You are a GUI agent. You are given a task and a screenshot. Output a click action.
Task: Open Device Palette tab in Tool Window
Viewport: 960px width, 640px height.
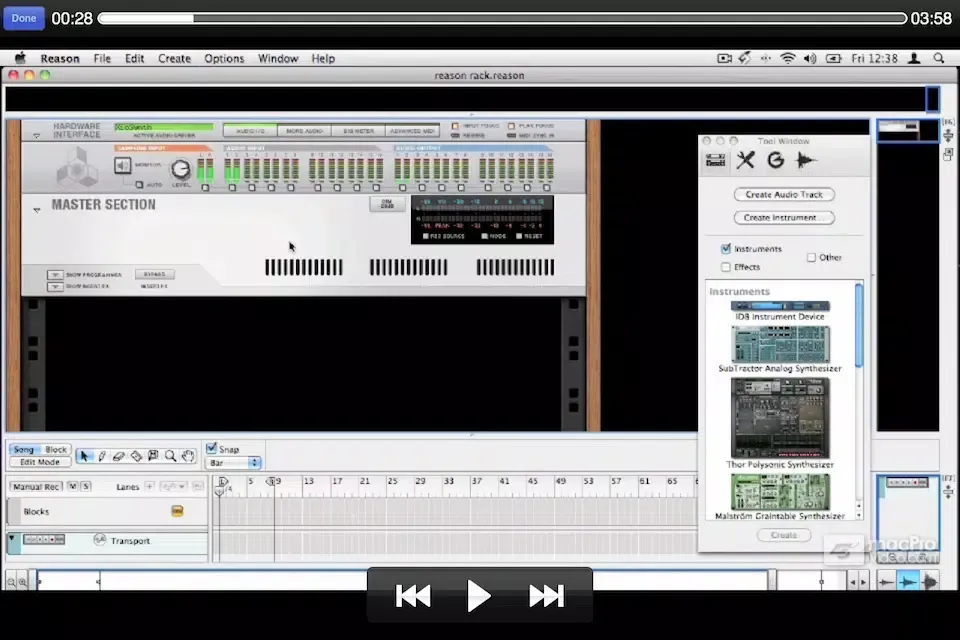click(715, 160)
